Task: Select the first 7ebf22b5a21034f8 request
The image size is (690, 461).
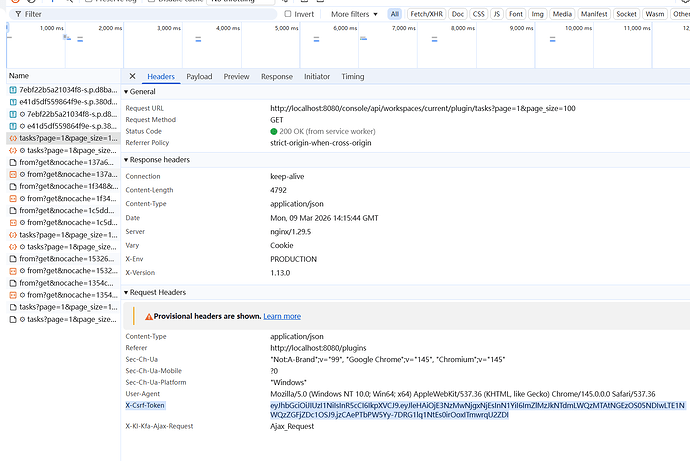Action: point(65,90)
